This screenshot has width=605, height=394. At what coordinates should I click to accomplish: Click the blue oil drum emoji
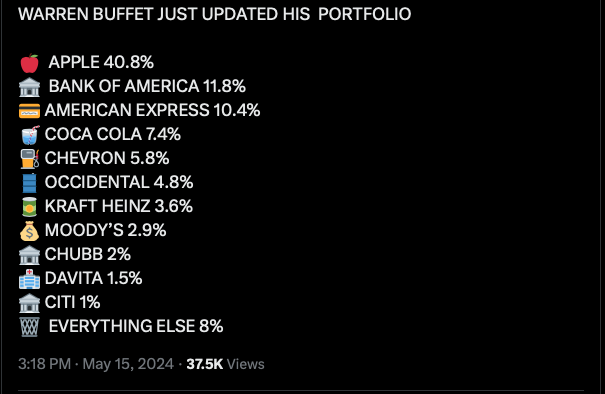click(29, 183)
